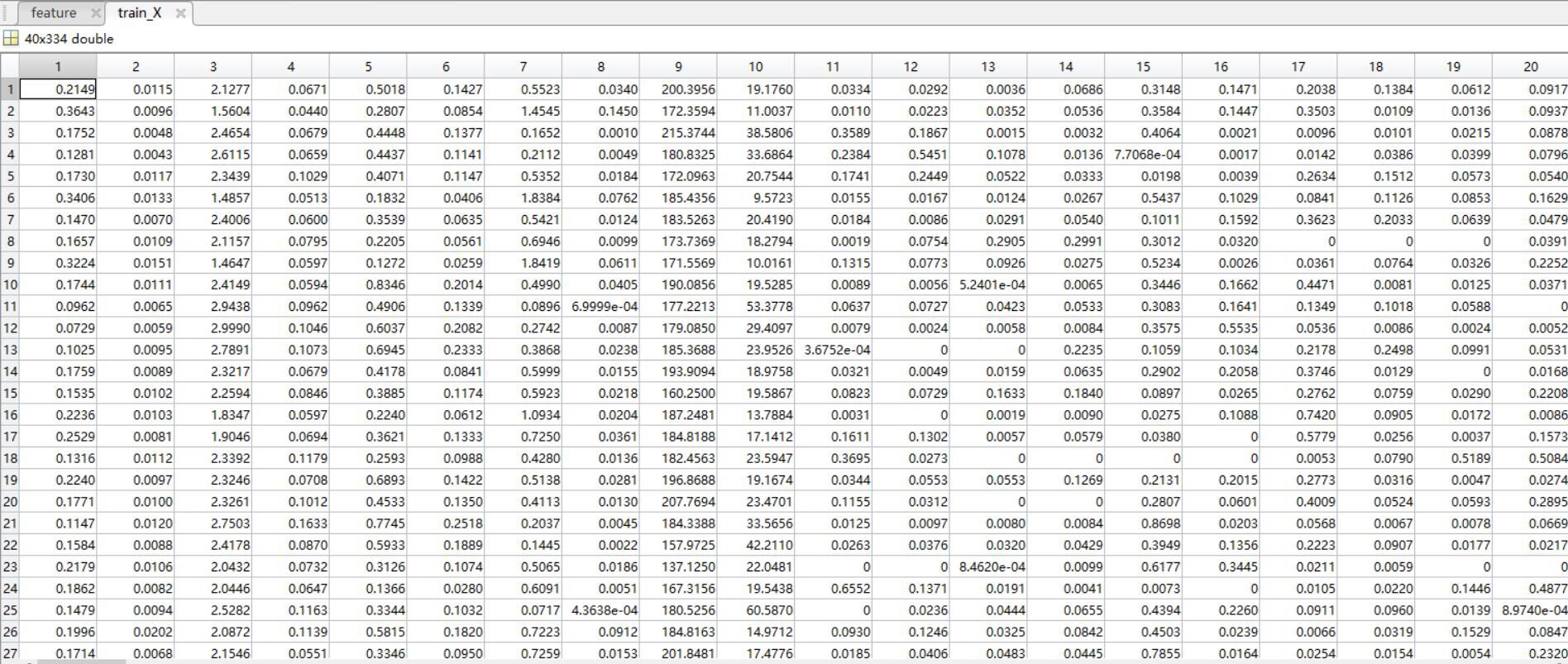1568x664 pixels.
Task: Select cell with value 7.7068e-04
Action: (x=1144, y=155)
